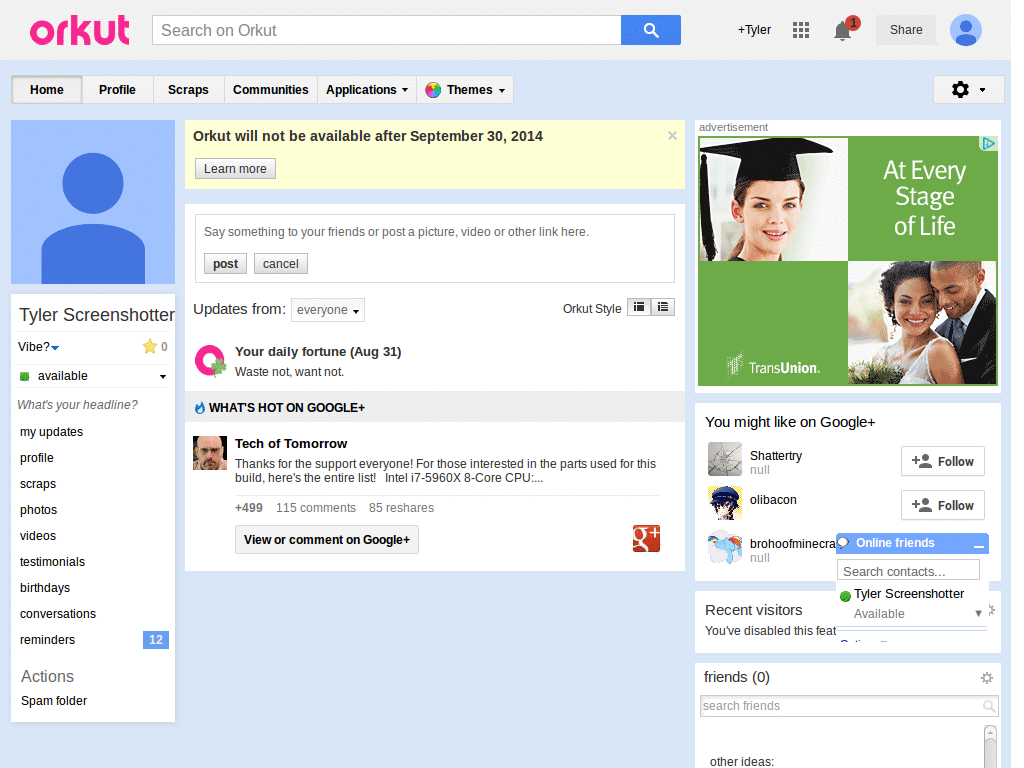Click the AdChoices icon on advertisement
1024x768 pixels.
click(x=989, y=144)
